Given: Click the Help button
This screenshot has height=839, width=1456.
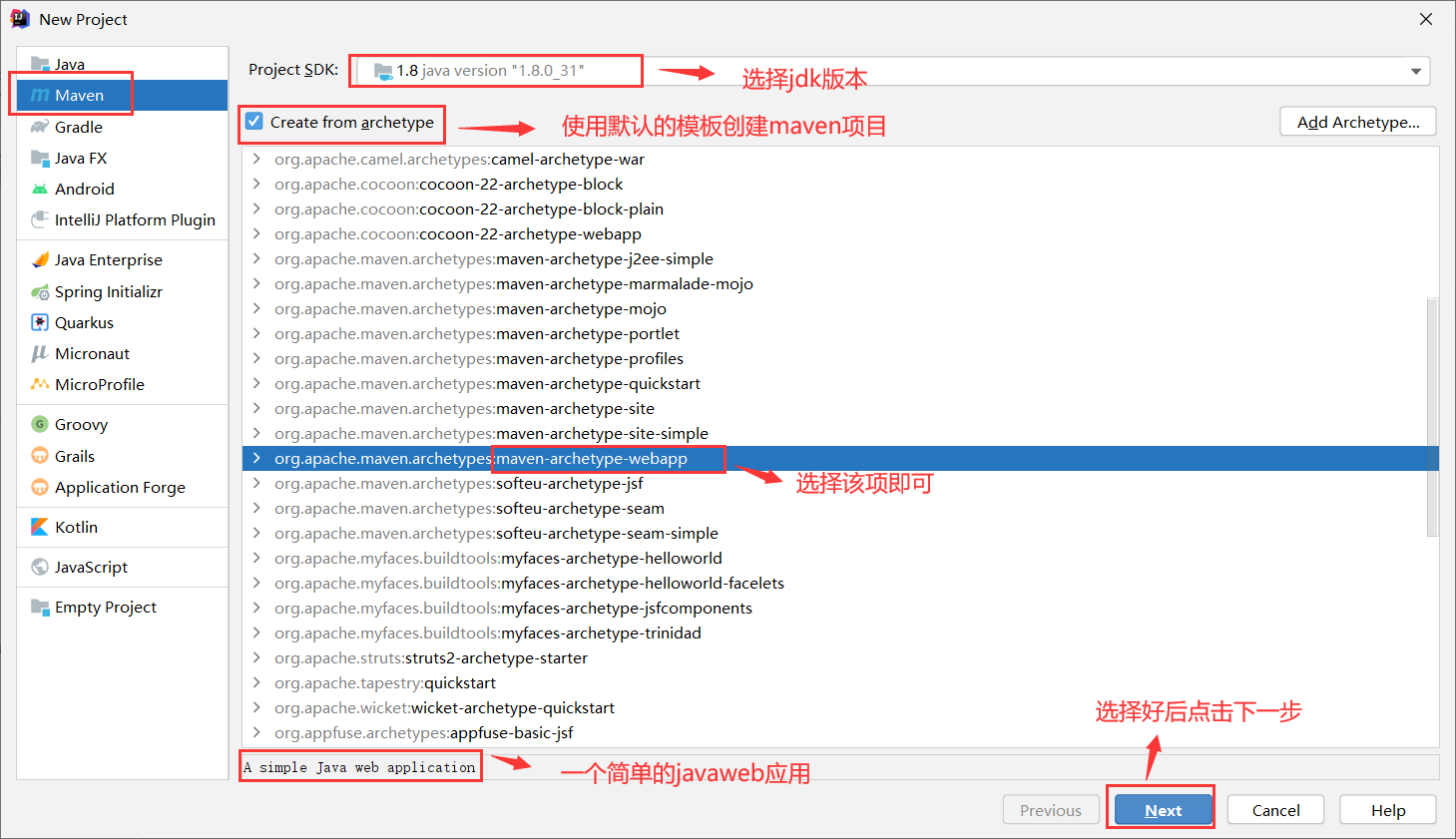Looking at the screenshot, I should pyautogui.click(x=1387, y=810).
